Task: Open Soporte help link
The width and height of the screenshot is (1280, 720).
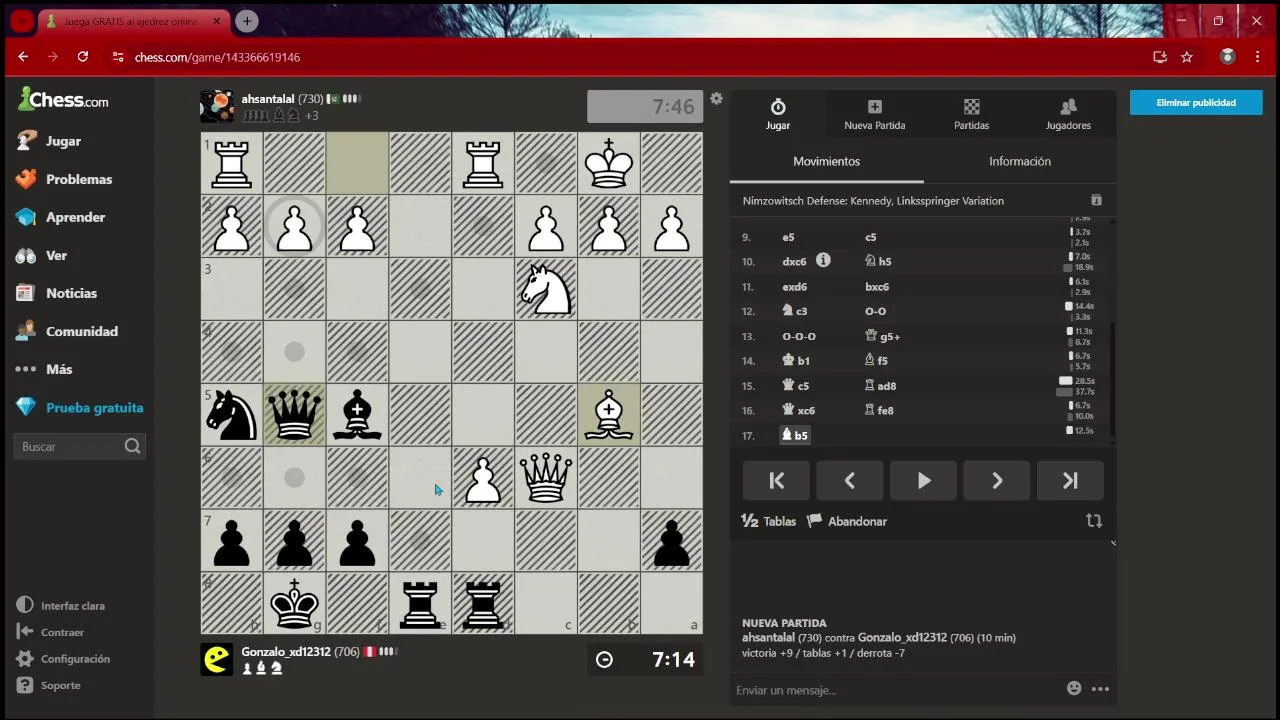Action: (x=48, y=685)
